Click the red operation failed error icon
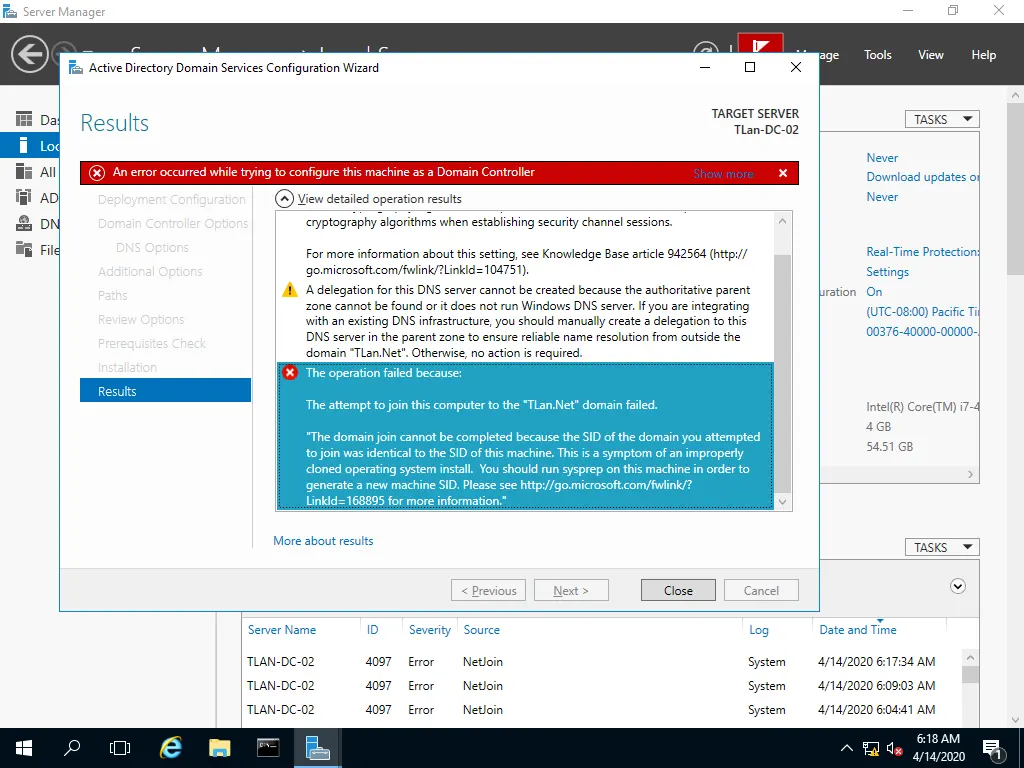Image resolution: width=1024 pixels, height=768 pixels. coord(290,373)
